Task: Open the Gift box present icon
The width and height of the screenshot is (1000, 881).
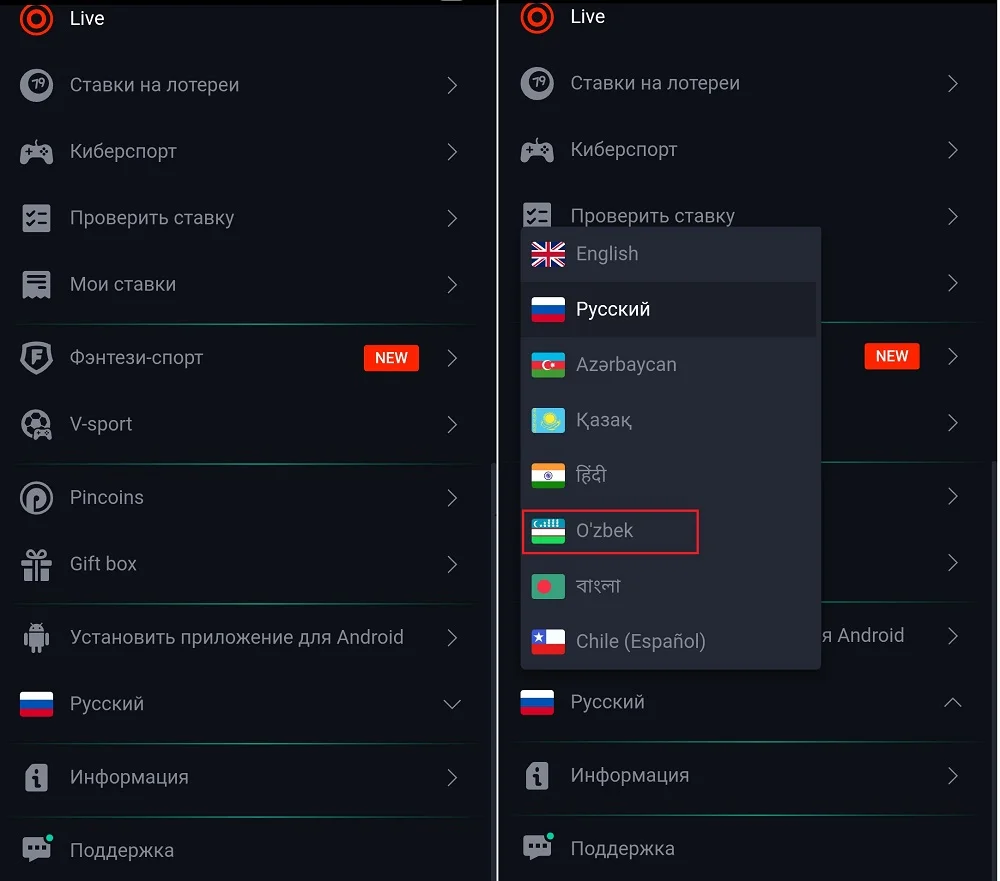Action: click(36, 564)
